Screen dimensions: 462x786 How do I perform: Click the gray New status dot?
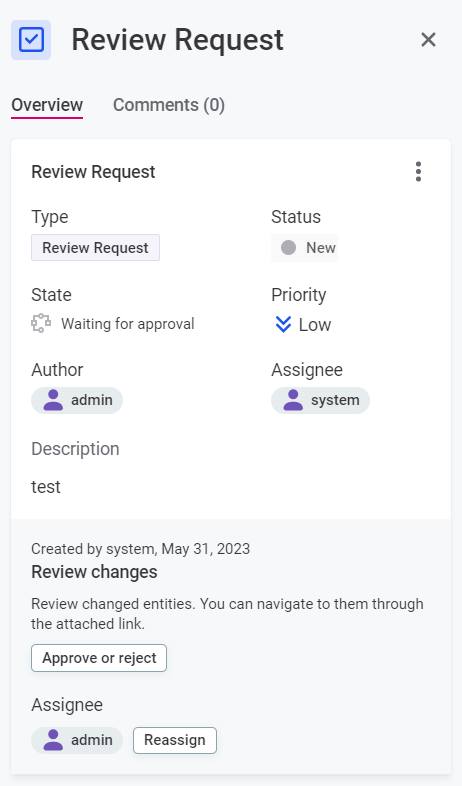click(x=288, y=248)
